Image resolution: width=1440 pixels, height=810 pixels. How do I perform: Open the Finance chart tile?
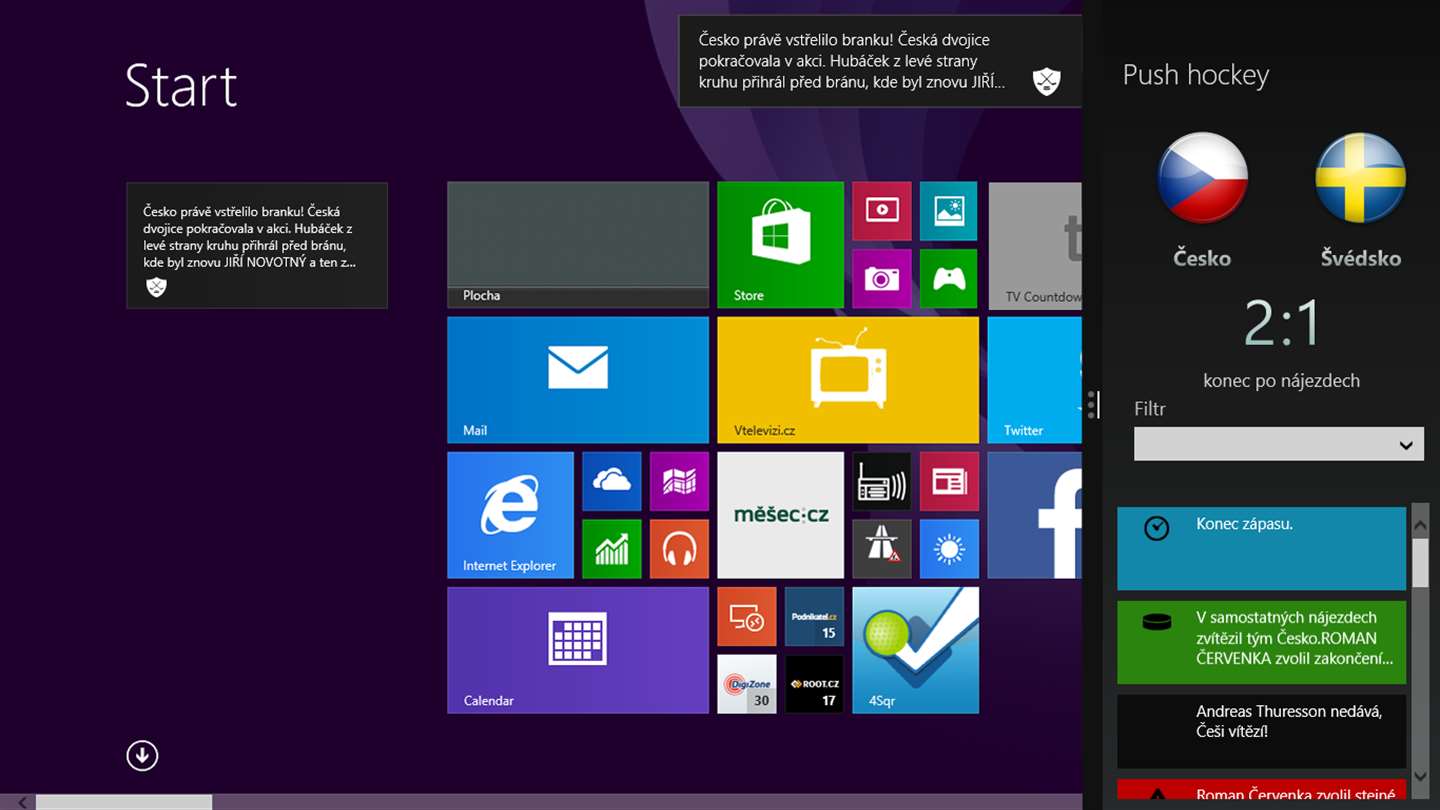611,548
